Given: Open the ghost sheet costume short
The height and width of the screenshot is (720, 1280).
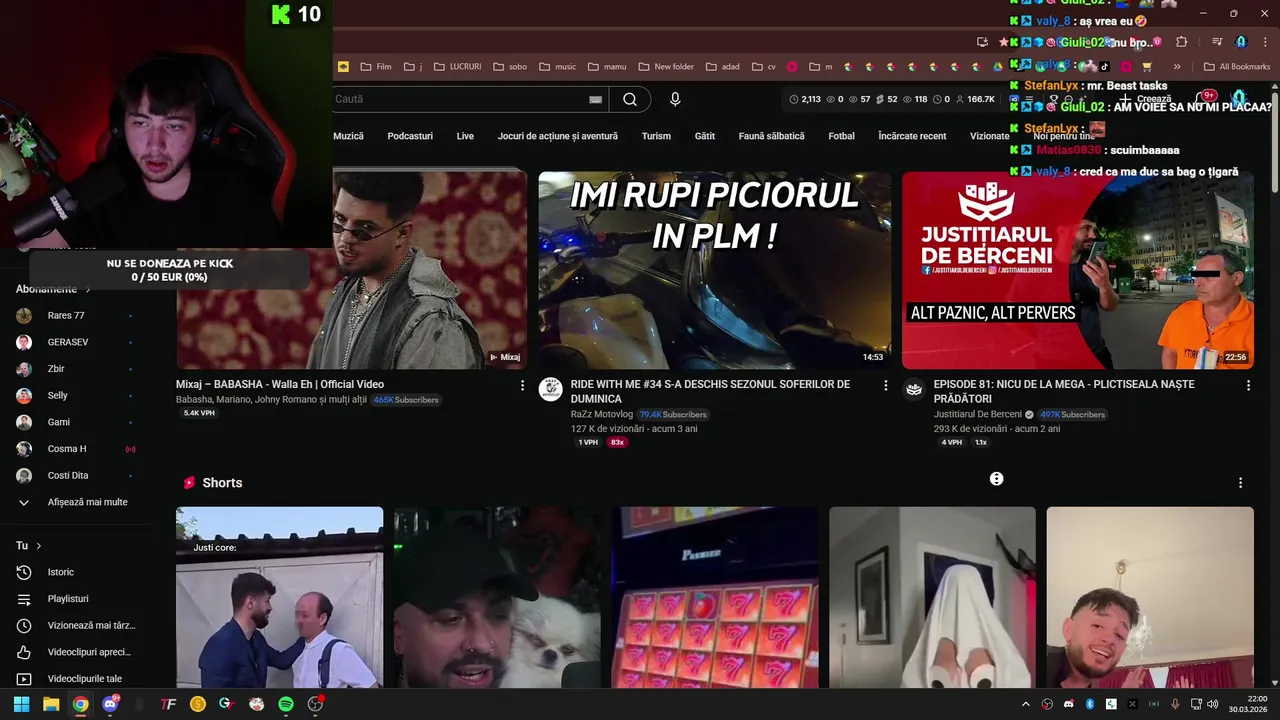Looking at the screenshot, I should tap(932, 597).
